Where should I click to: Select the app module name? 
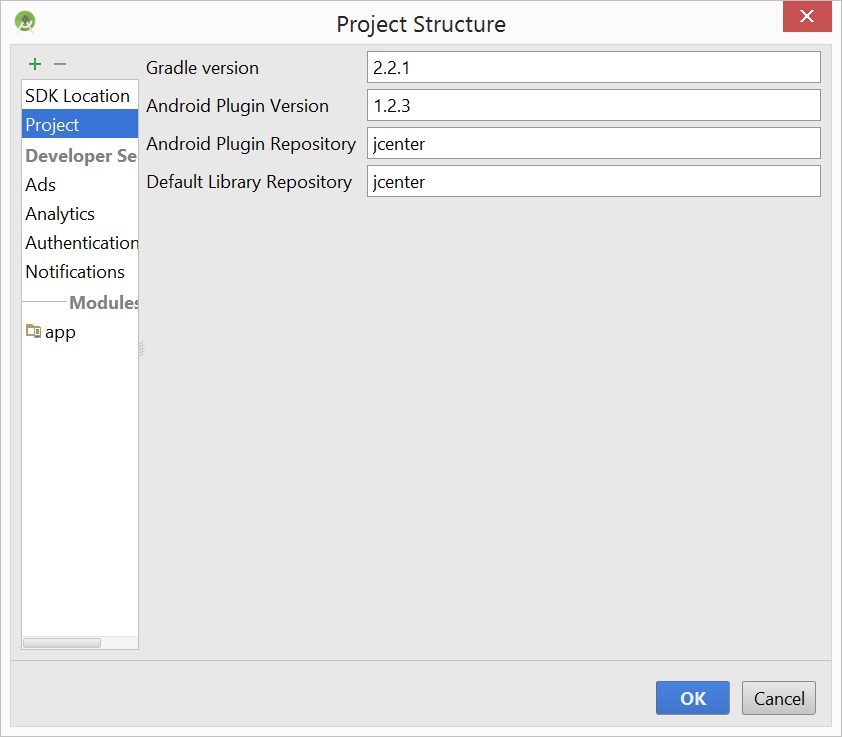[60, 333]
